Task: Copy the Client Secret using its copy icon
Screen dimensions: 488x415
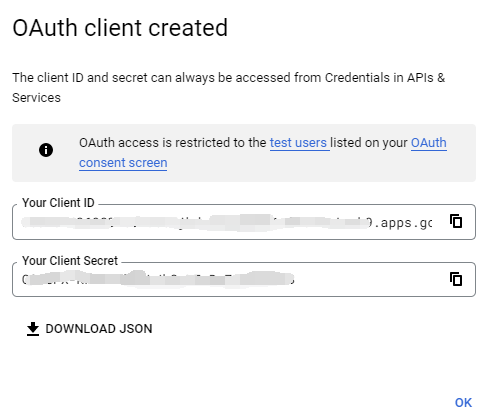Action: point(456,279)
